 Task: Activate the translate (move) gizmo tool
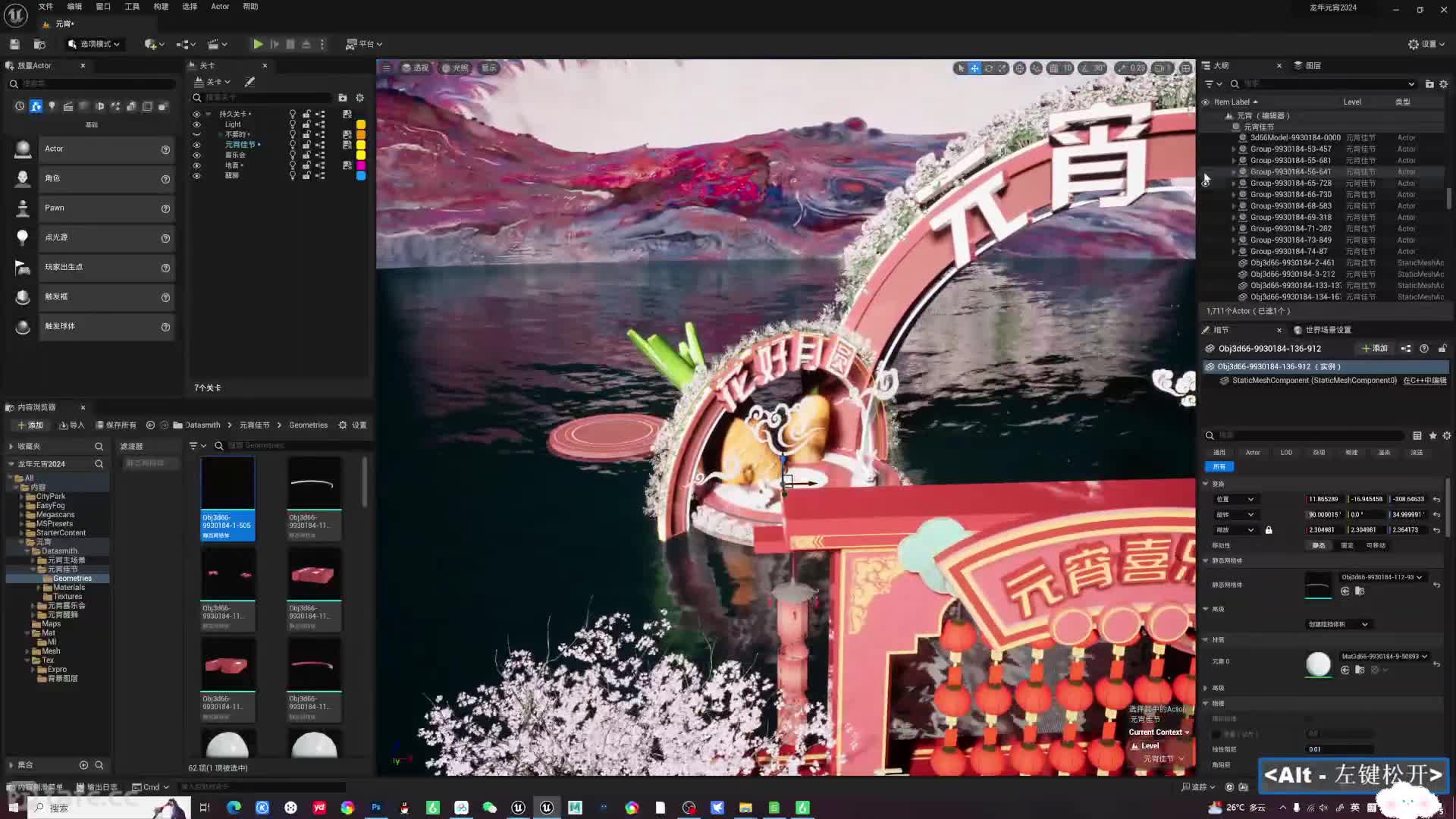[x=974, y=68]
